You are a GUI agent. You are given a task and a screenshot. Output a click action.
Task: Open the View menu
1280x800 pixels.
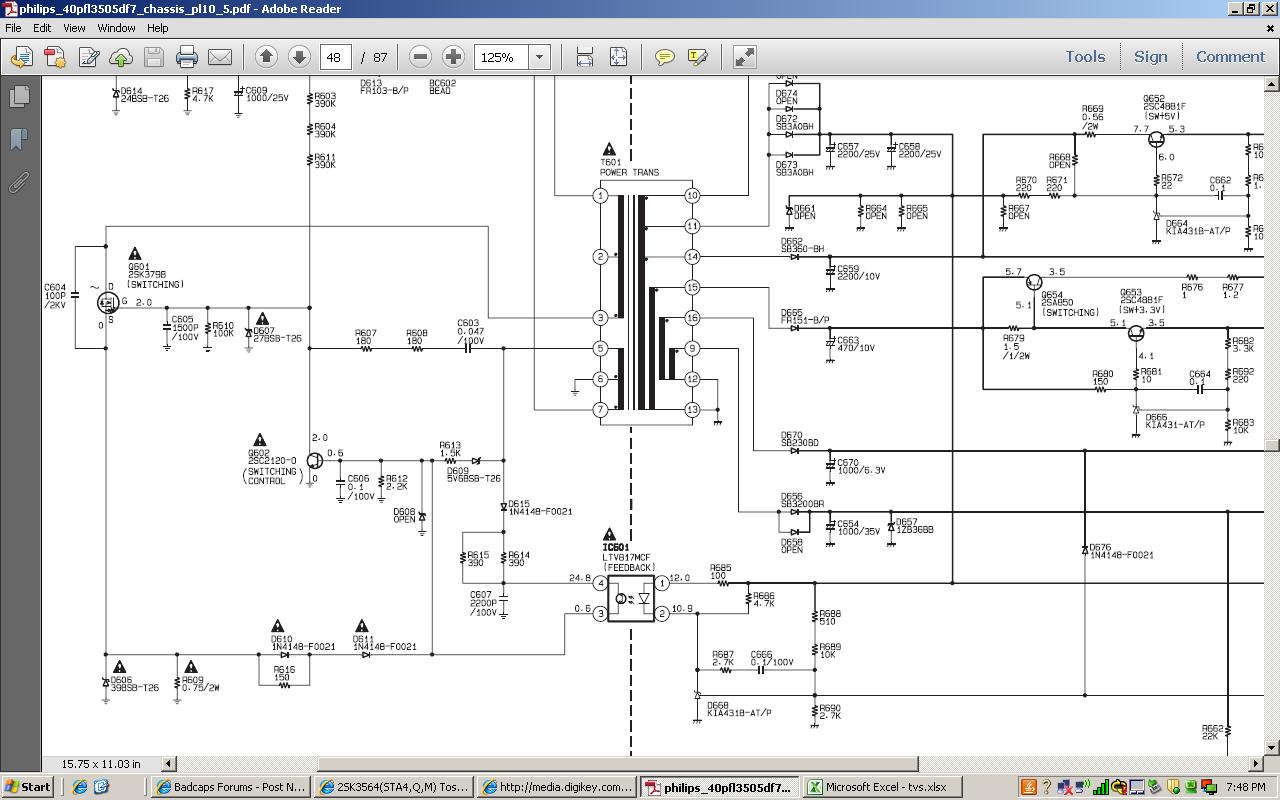tap(74, 28)
